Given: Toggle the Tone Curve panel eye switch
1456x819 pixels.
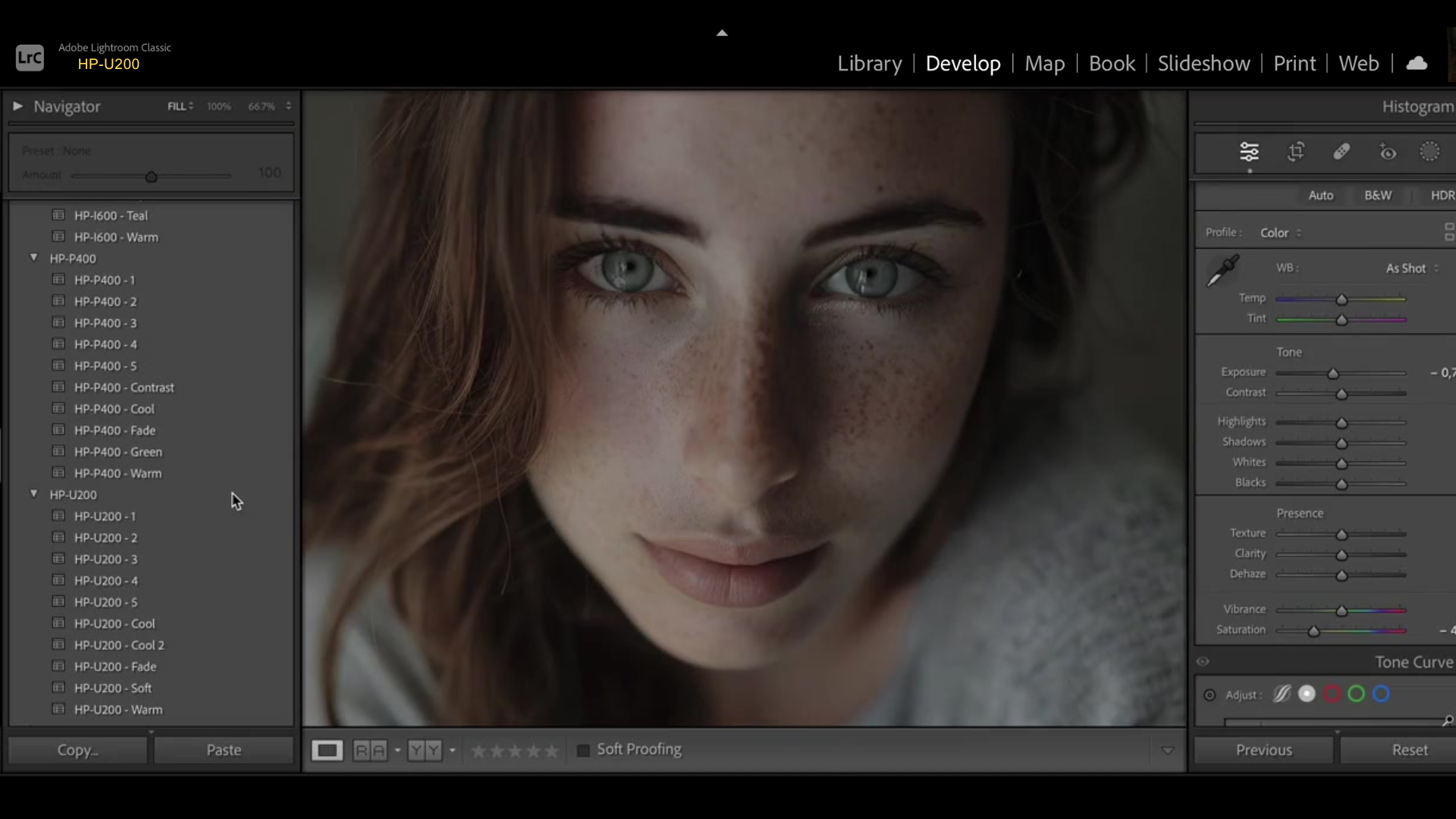Looking at the screenshot, I should [x=1203, y=662].
